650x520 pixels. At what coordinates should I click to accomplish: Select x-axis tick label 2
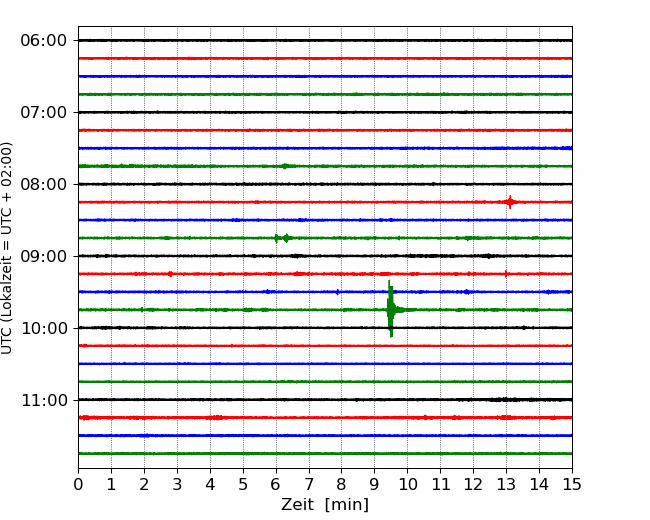pos(144,484)
